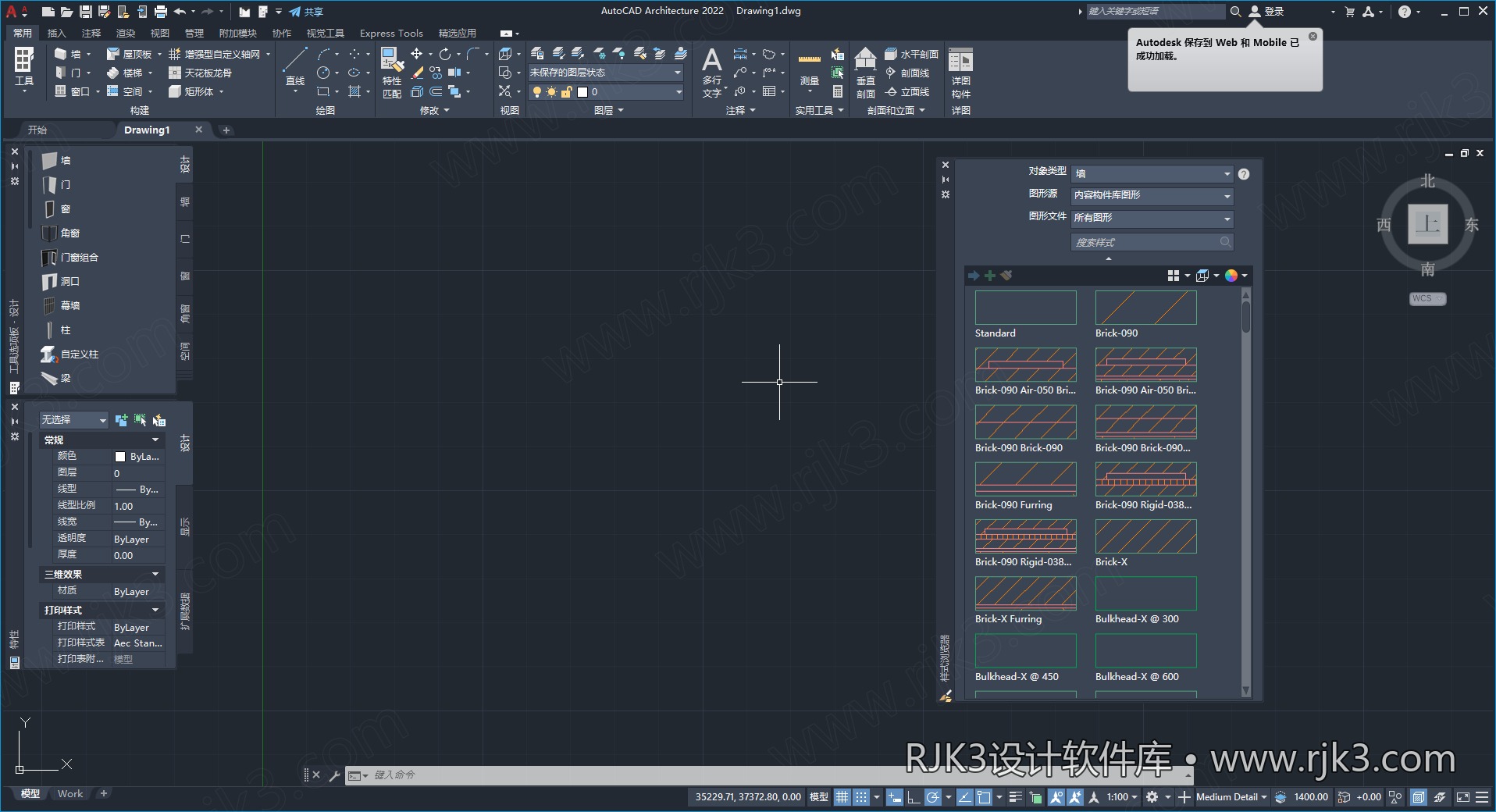Click the 共享 share button
Viewport: 1496px width, 812px height.
[306, 12]
